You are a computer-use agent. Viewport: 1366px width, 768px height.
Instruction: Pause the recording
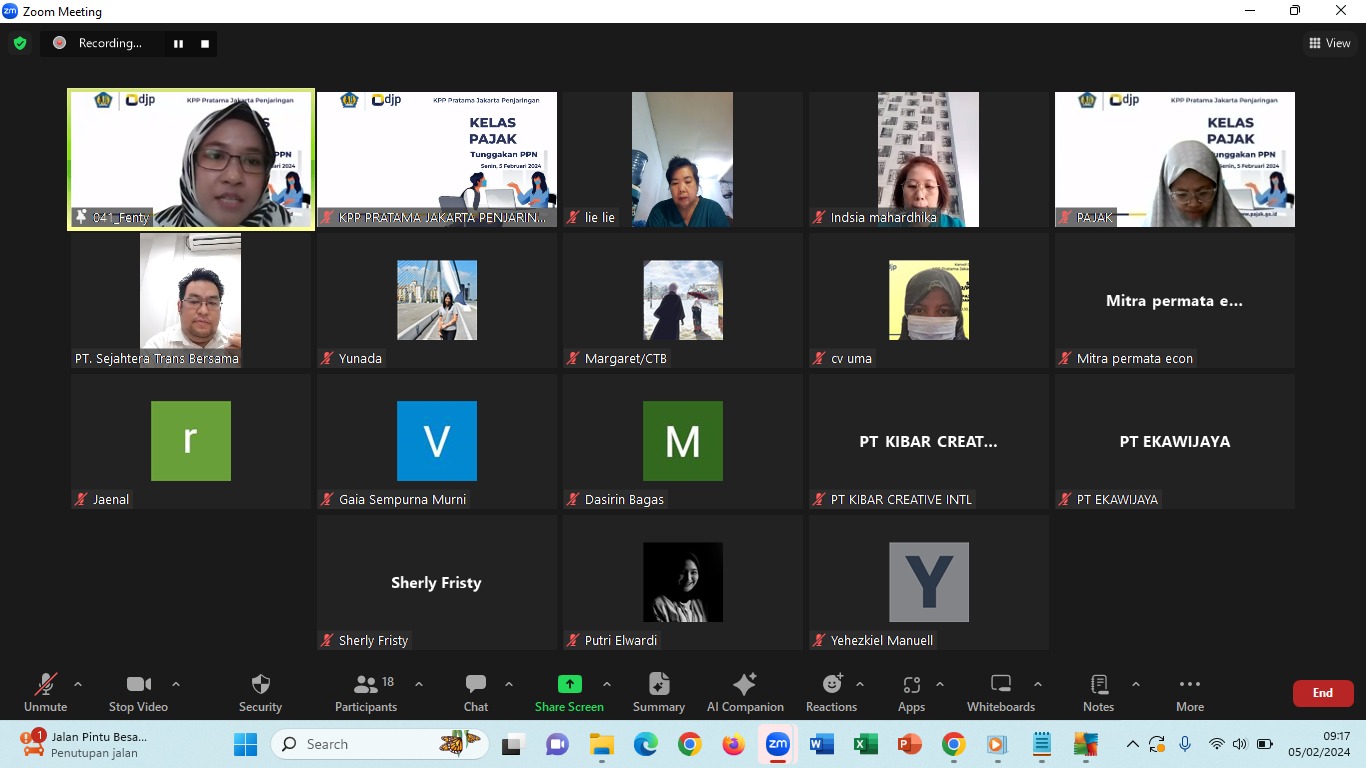[x=179, y=43]
